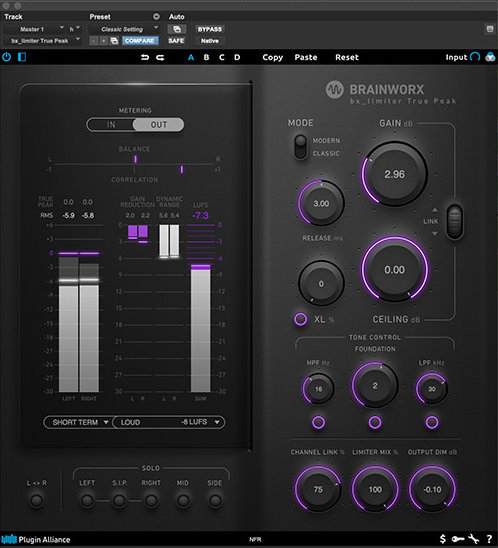
Task: Flip the Modern/Classic mode switch
Action: point(301,147)
